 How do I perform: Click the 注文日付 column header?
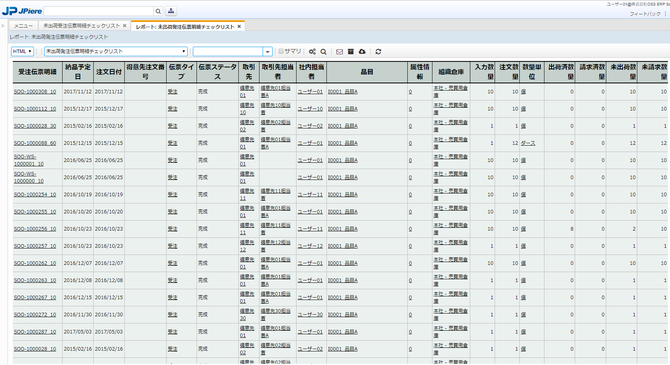[109, 72]
